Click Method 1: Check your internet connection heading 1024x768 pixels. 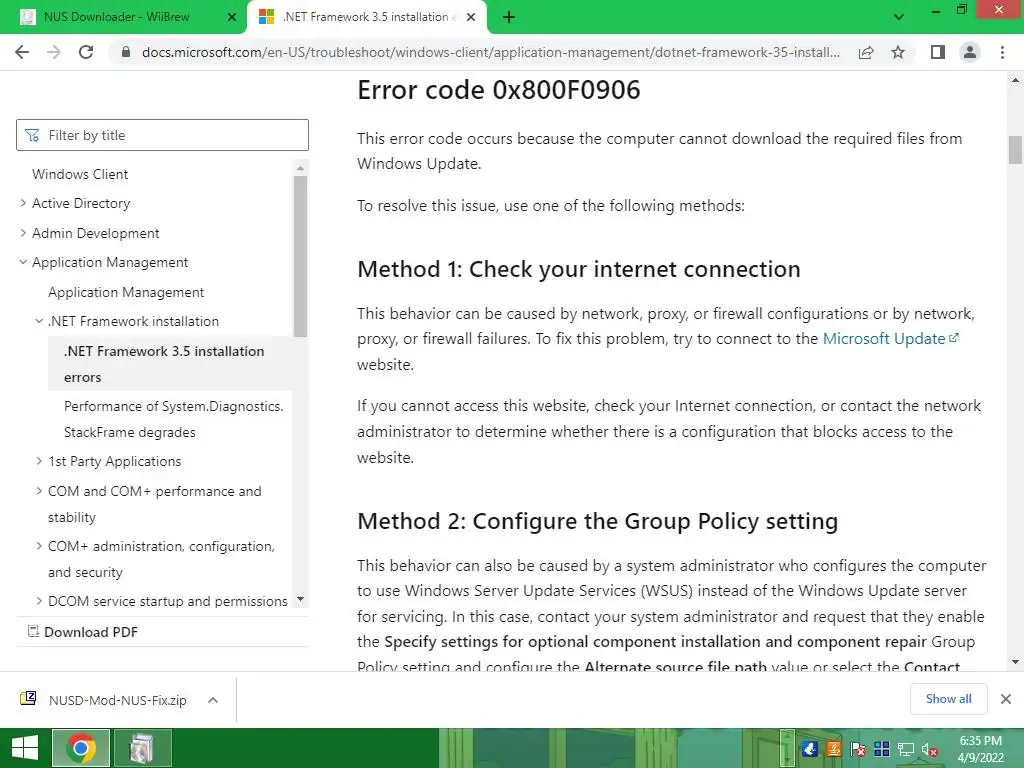point(579,269)
